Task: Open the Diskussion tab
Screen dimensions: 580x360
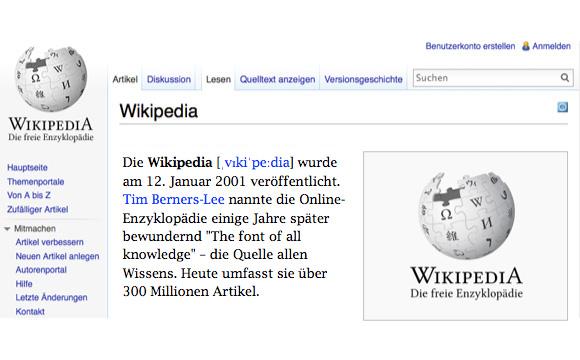Action: pos(169,79)
